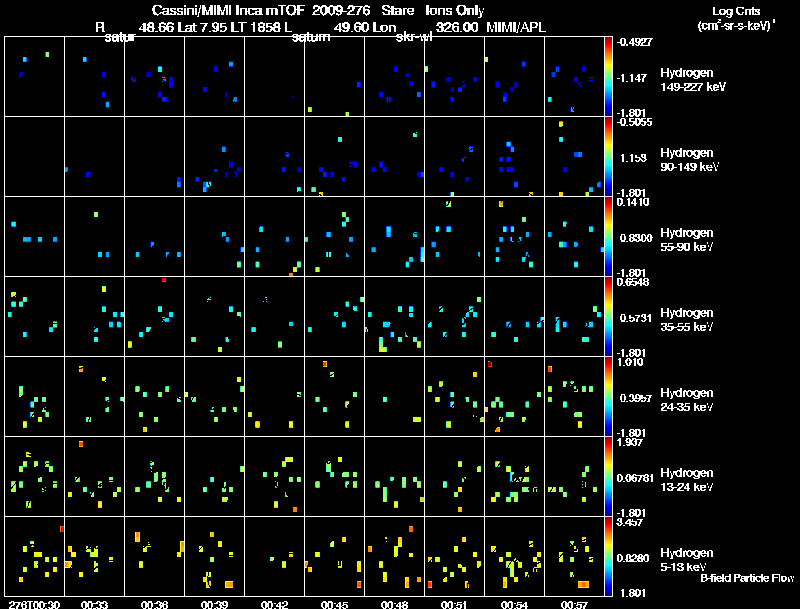Click the colorbar maximum value '3.457'
Image resolution: width=800 pixels, height=609 pixels.
(630, 522)
